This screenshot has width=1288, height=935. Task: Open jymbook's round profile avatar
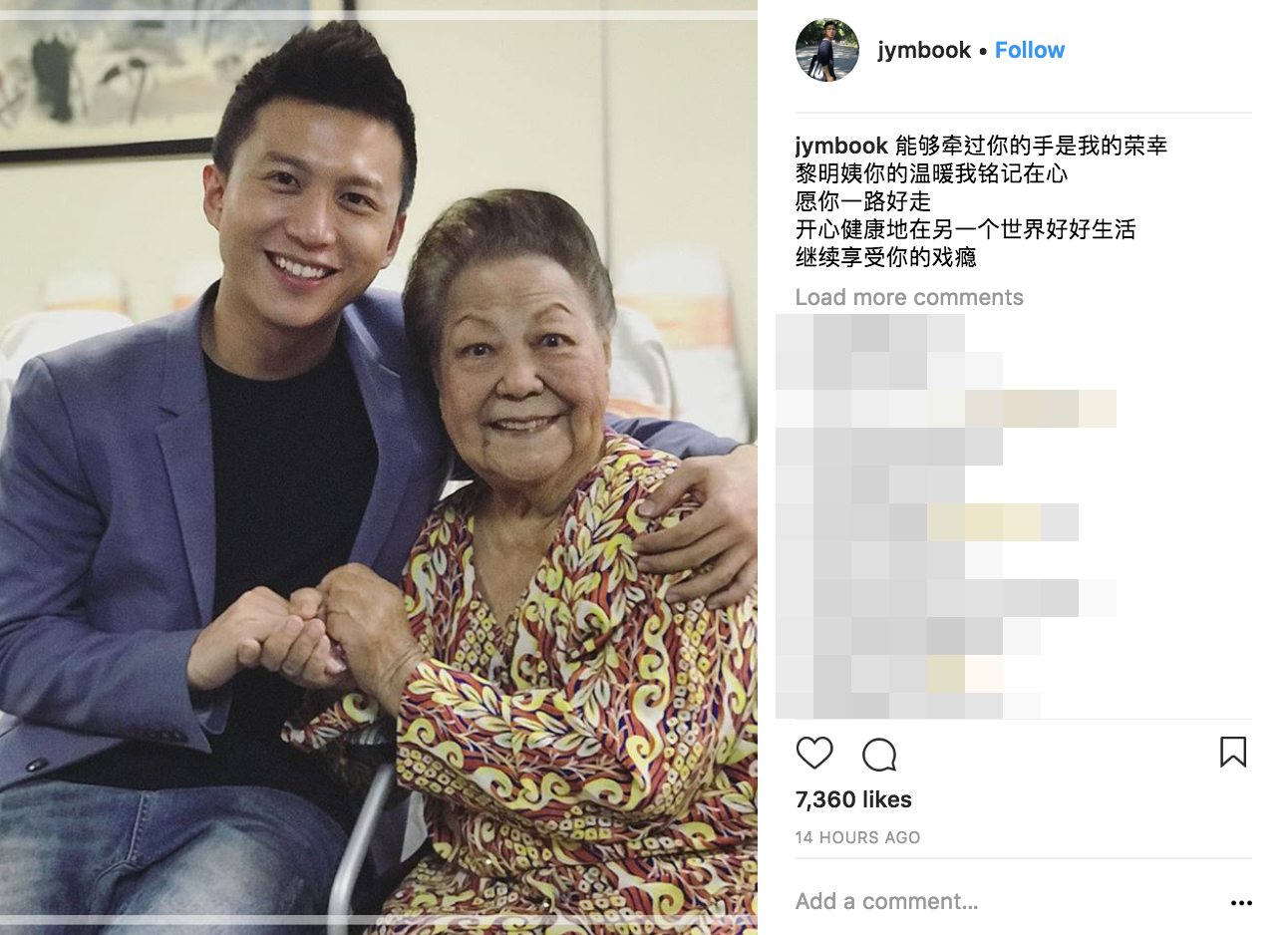(x=827, y=50)
